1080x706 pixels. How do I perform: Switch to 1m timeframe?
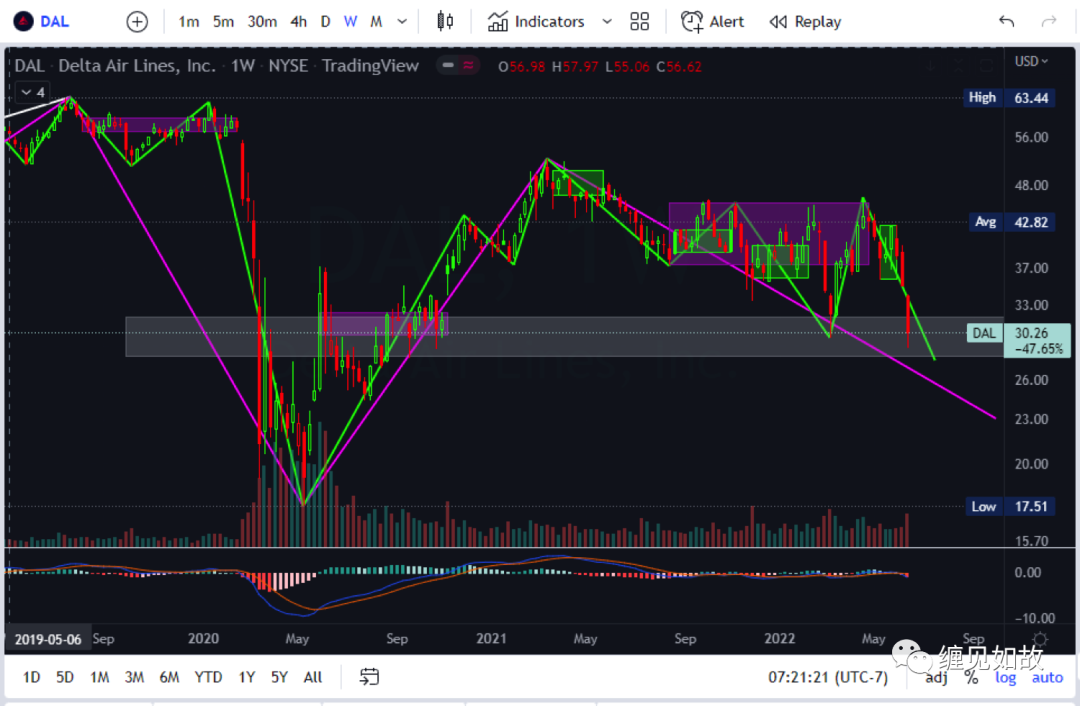189,22
